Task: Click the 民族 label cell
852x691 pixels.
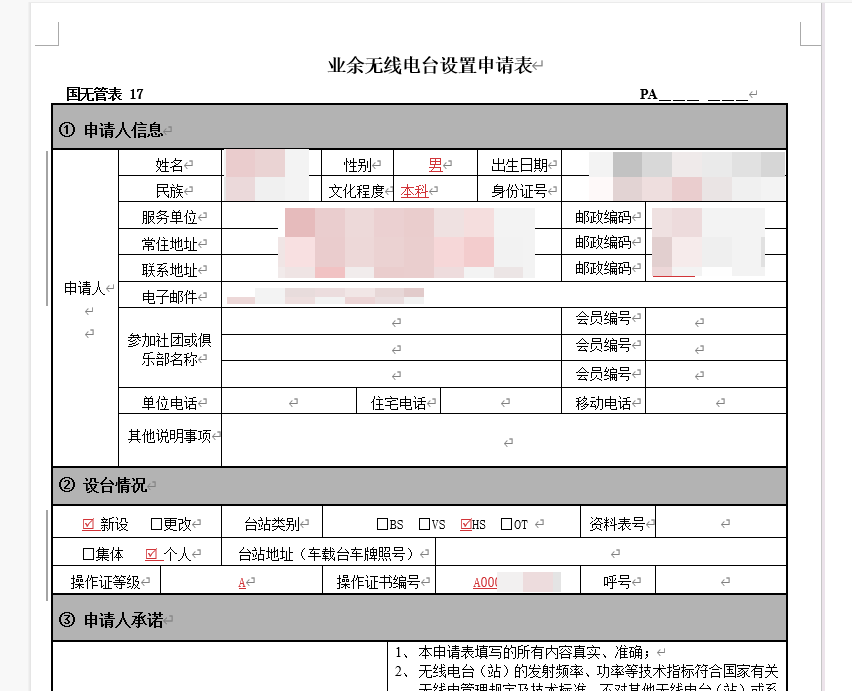Action: 170,191
